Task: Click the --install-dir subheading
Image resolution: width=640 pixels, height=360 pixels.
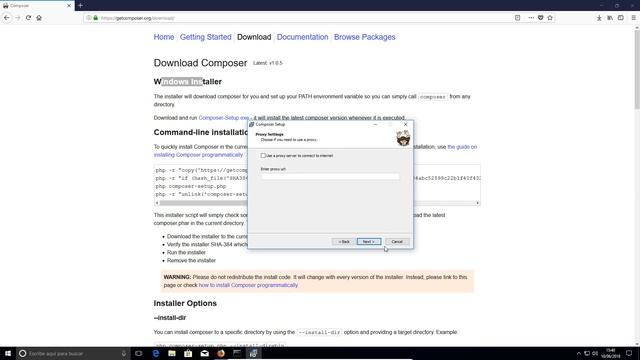Action: [x=170, y=318]
